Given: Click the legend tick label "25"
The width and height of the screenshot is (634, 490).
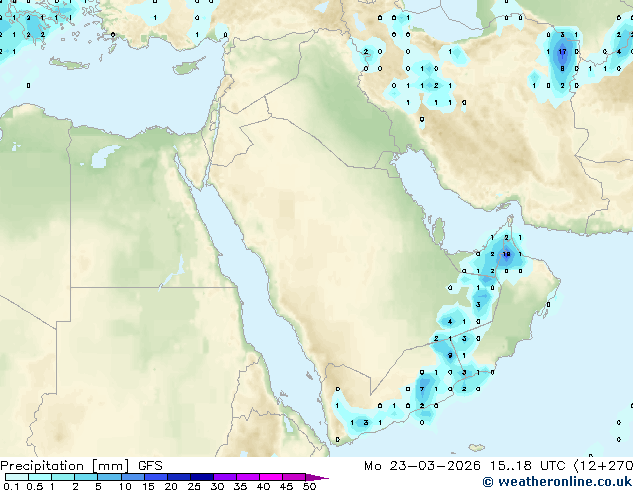Looking at the screenshot, I should 194,486.
